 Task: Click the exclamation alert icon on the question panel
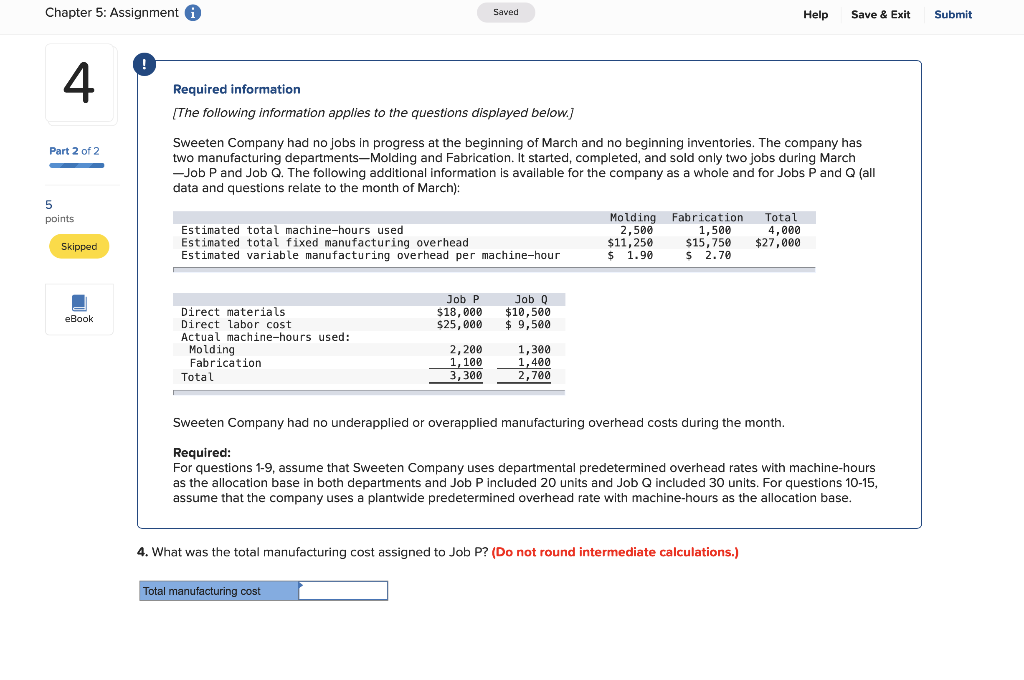pyautogui.click(x=145, y=63)
